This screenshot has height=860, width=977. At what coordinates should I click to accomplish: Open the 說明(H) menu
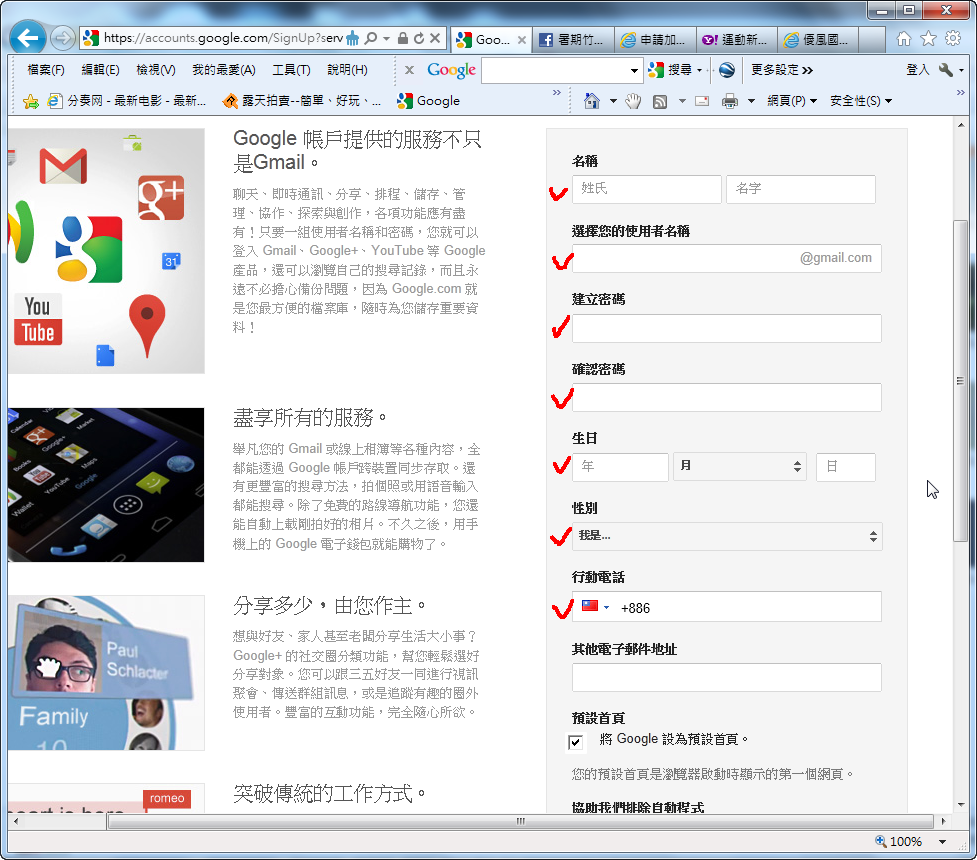coord(347,70)
